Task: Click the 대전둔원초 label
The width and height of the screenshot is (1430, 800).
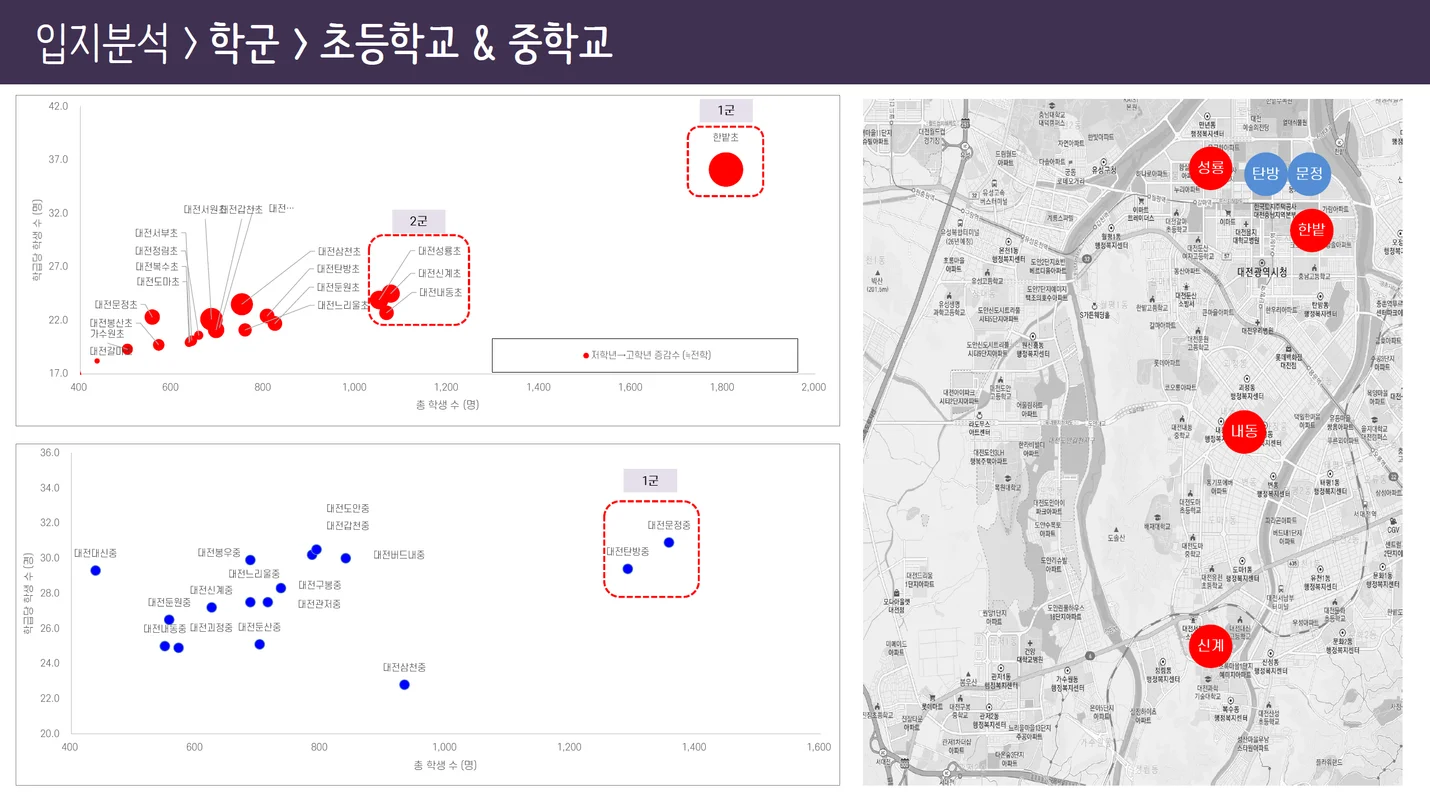Action: [x=338, y=286]
